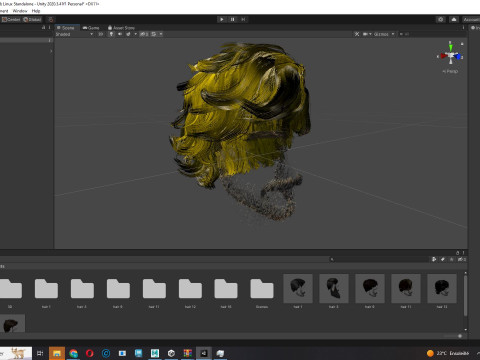Select the hair 1 prefab thumbnail
Screen dimensions: 480x360
click(x=298, y=289)
